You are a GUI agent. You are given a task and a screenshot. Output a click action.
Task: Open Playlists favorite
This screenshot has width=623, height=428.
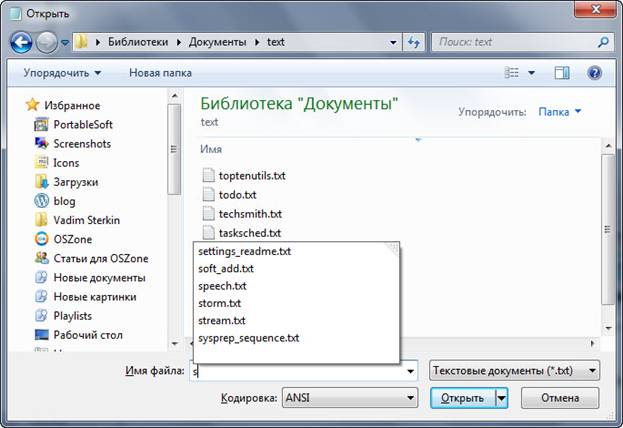pyautogui.click(x=72, y=316)
